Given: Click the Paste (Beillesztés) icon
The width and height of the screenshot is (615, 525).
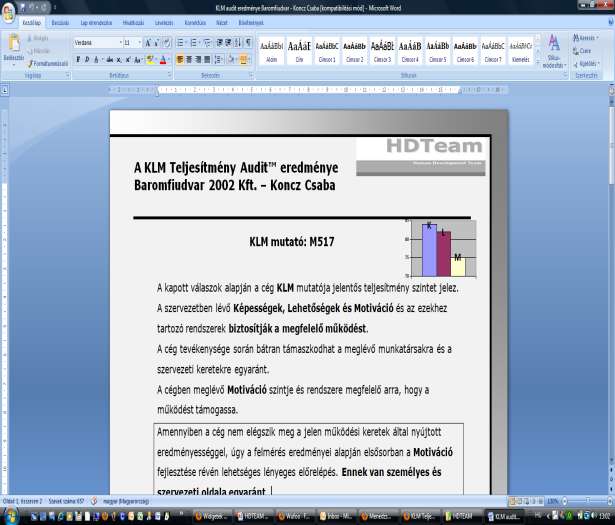Looking at the screenshot, I should tap(14, 43).
